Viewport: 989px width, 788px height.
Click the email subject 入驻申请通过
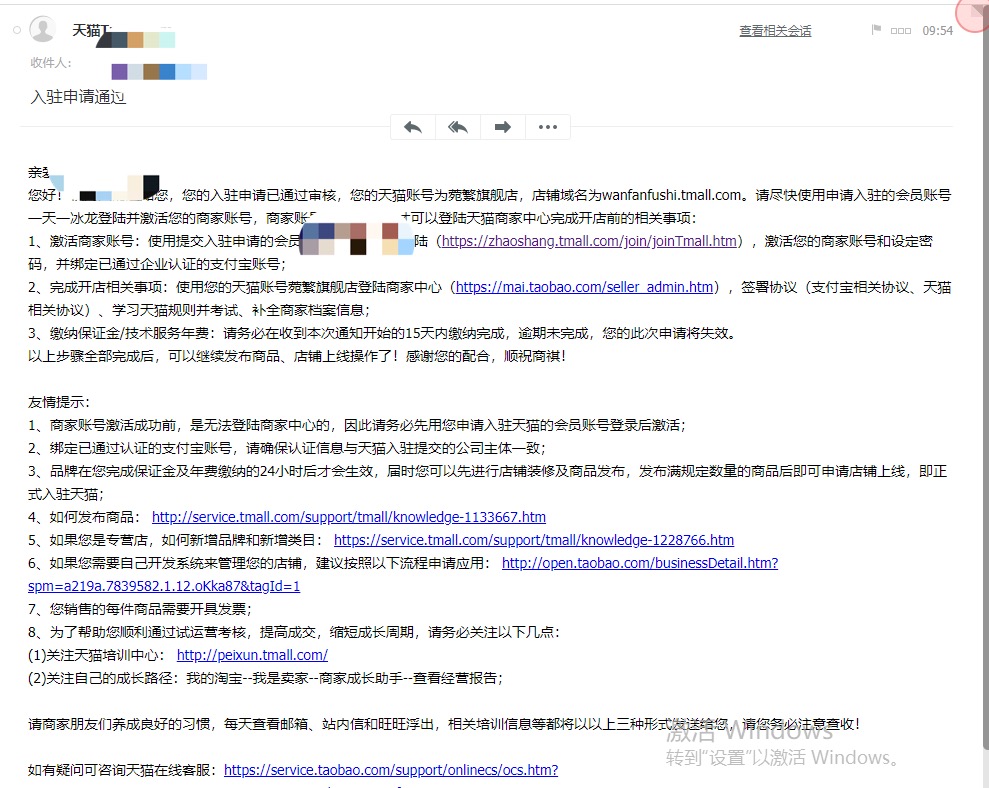[78, 97]
